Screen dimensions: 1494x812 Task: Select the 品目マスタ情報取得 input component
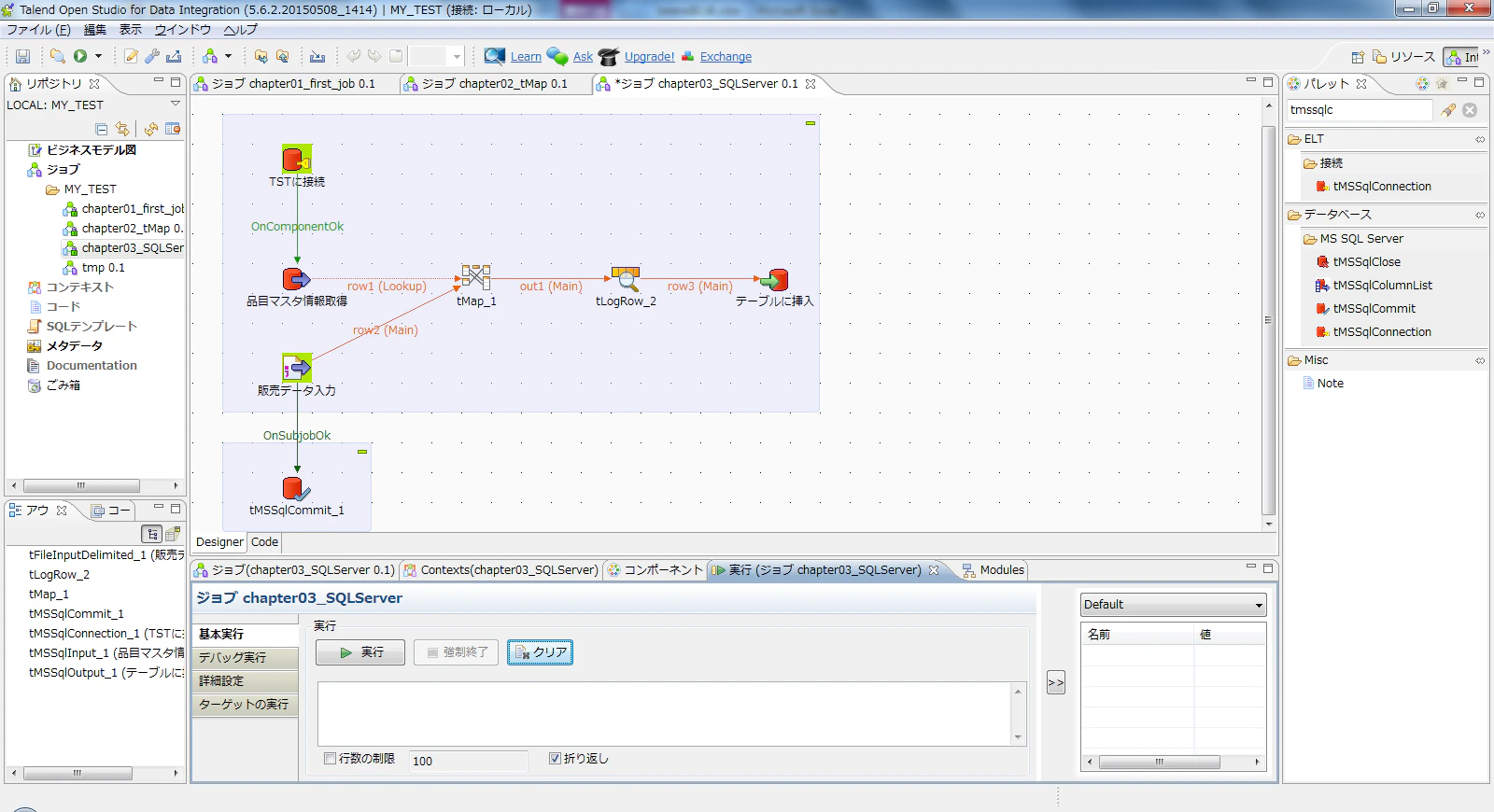tap(297, 277)
